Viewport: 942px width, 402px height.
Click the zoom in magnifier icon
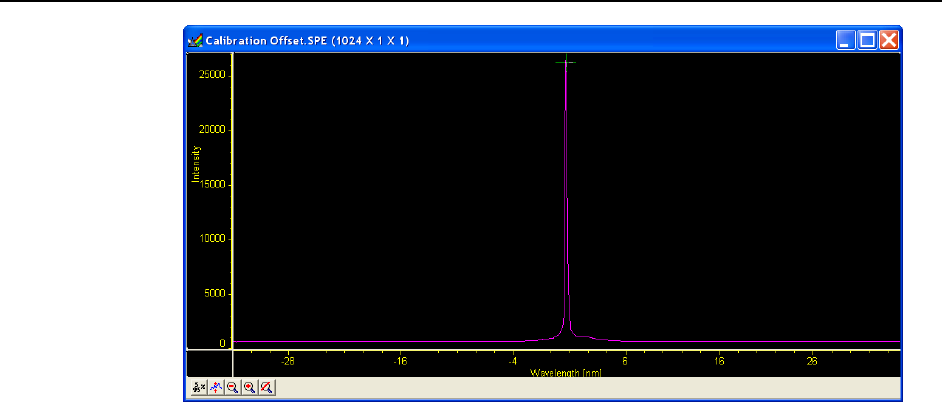pos(250,388)
